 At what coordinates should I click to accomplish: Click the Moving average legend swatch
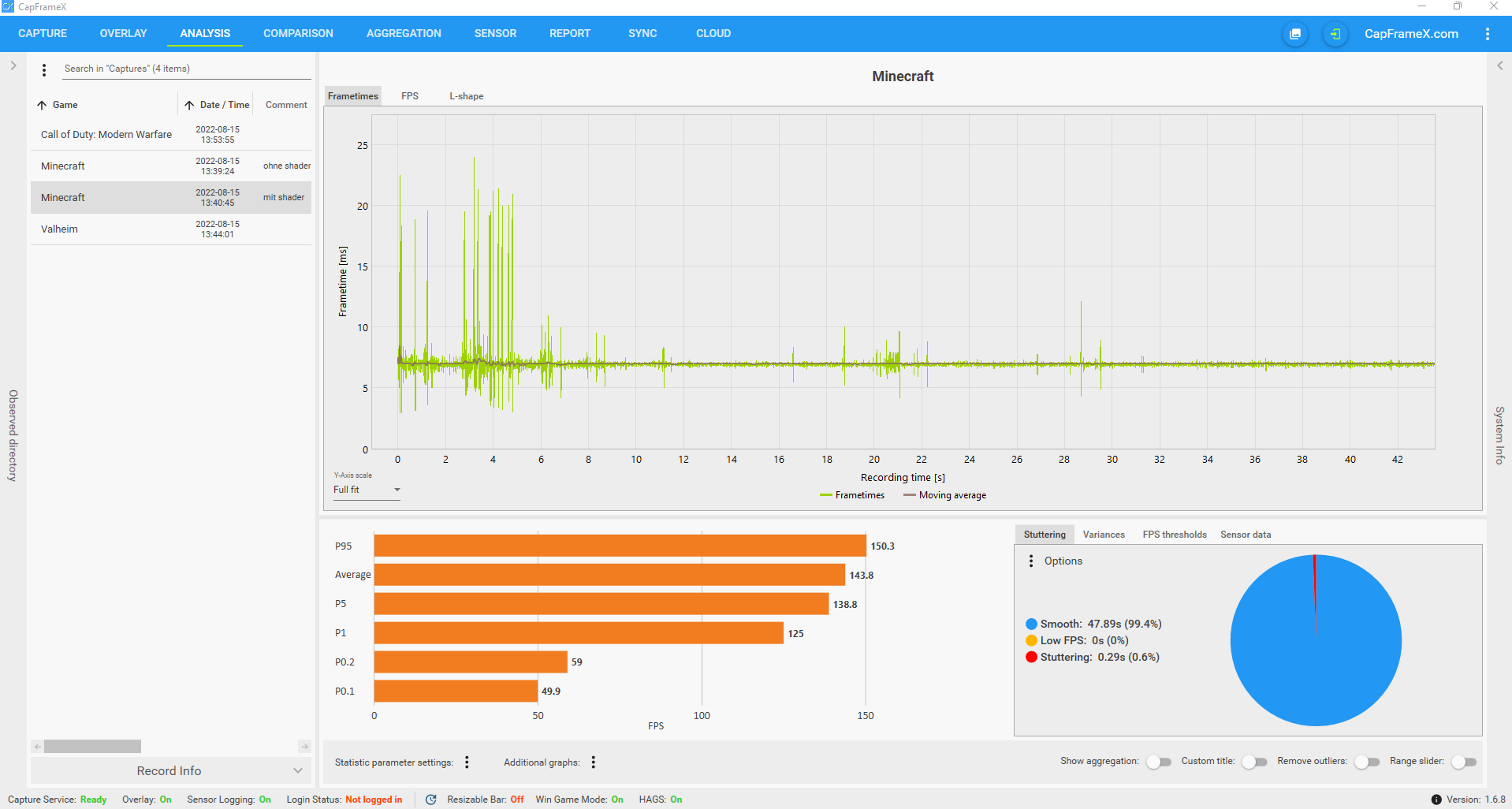point(910,495)
